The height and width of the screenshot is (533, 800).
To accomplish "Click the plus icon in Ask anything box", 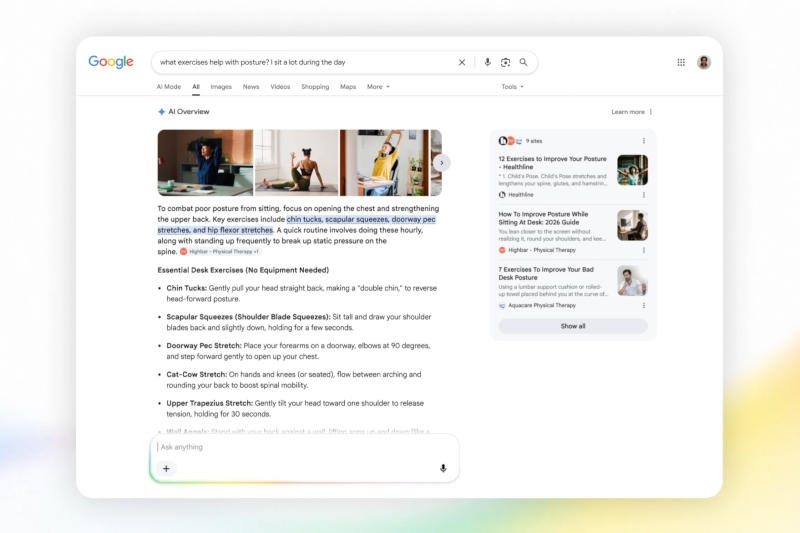I will click(166, 468).
